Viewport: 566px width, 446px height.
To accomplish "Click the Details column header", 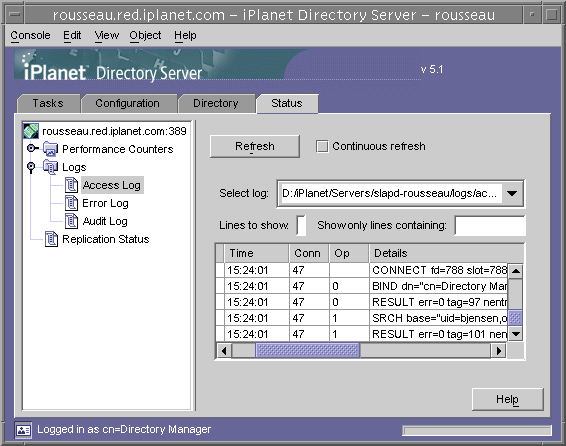I will 447,253.
